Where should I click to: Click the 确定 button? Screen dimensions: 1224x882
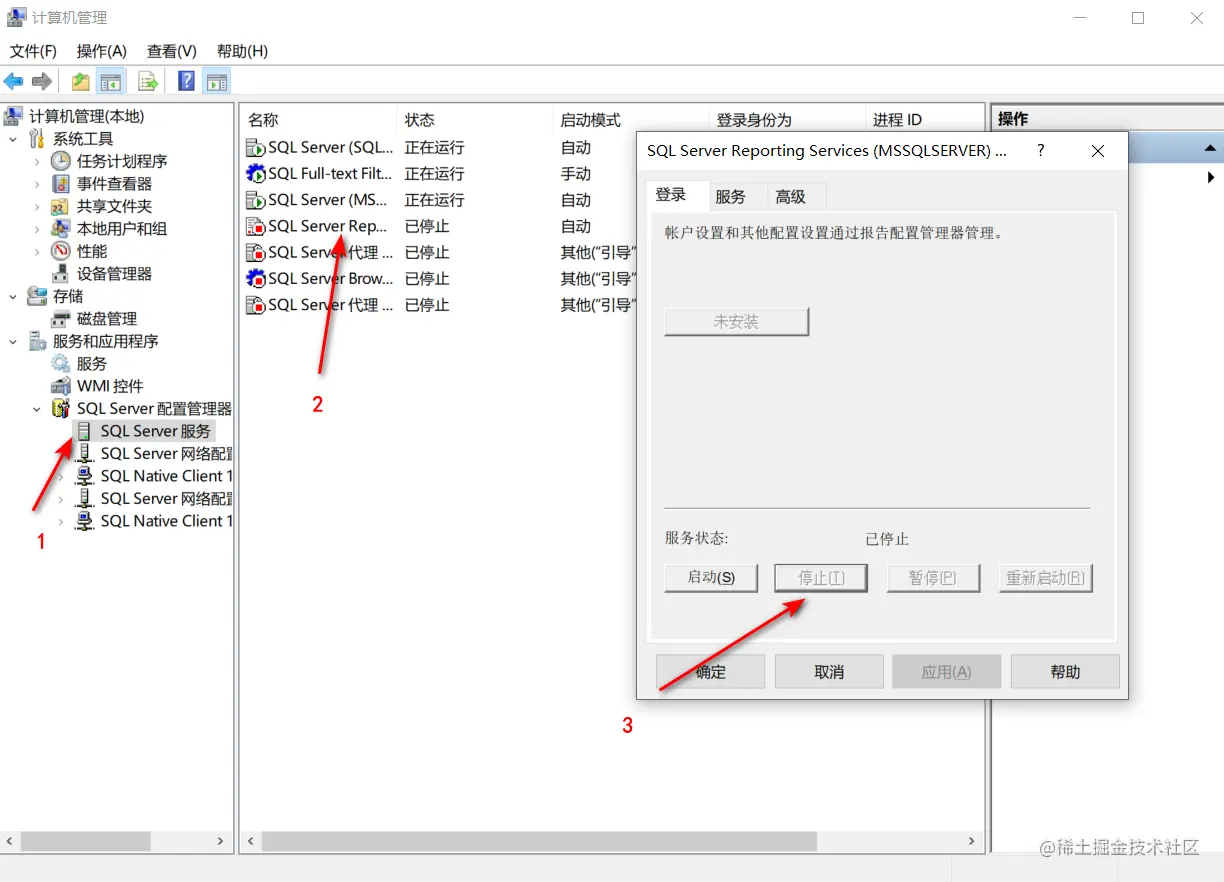coord(711,672)
